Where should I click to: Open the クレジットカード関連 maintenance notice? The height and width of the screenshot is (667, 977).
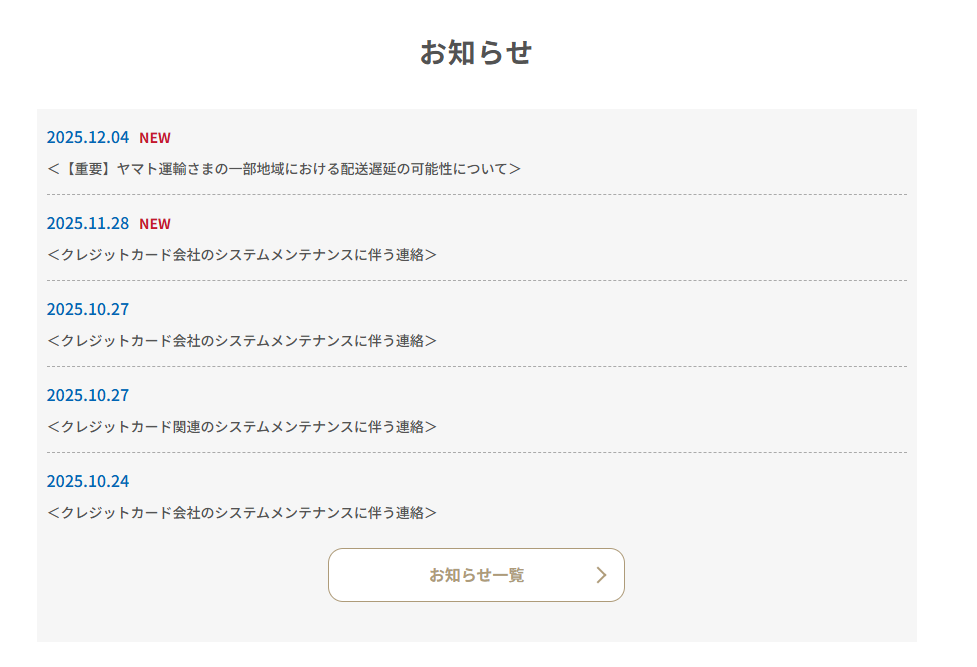(x=242, y=427)
